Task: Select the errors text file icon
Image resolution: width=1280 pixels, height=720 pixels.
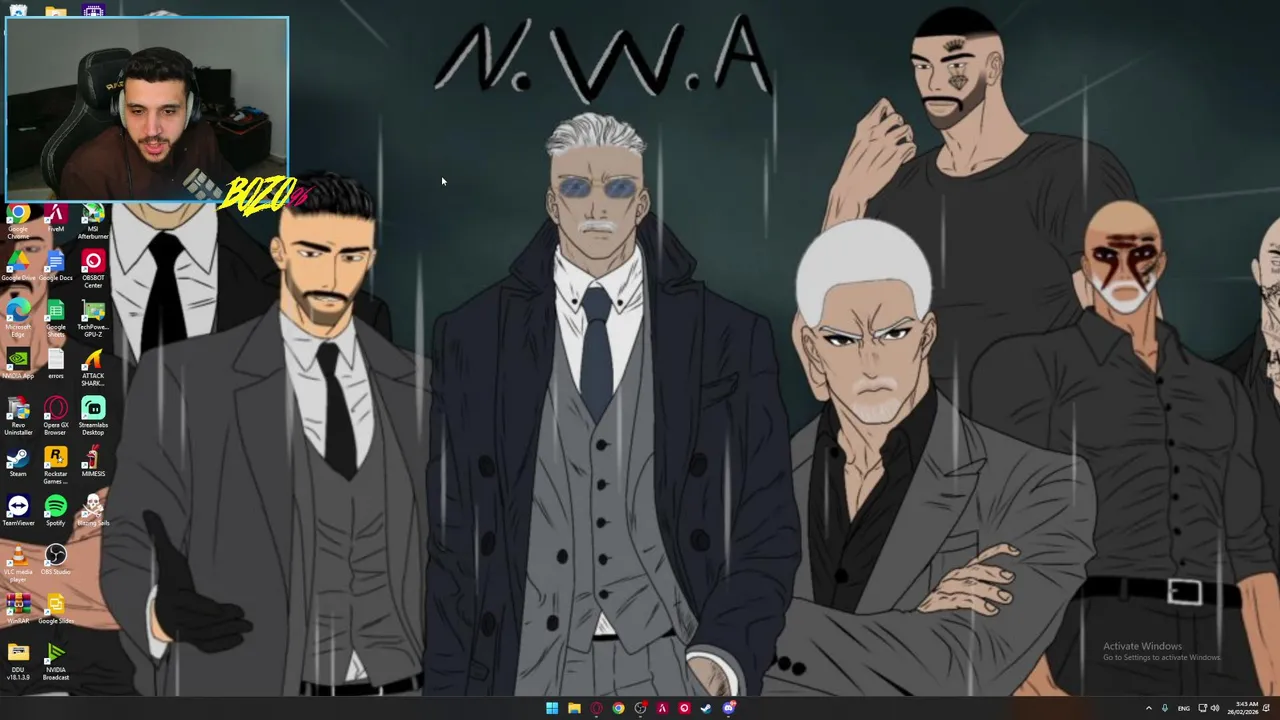Action: point(56,363)
